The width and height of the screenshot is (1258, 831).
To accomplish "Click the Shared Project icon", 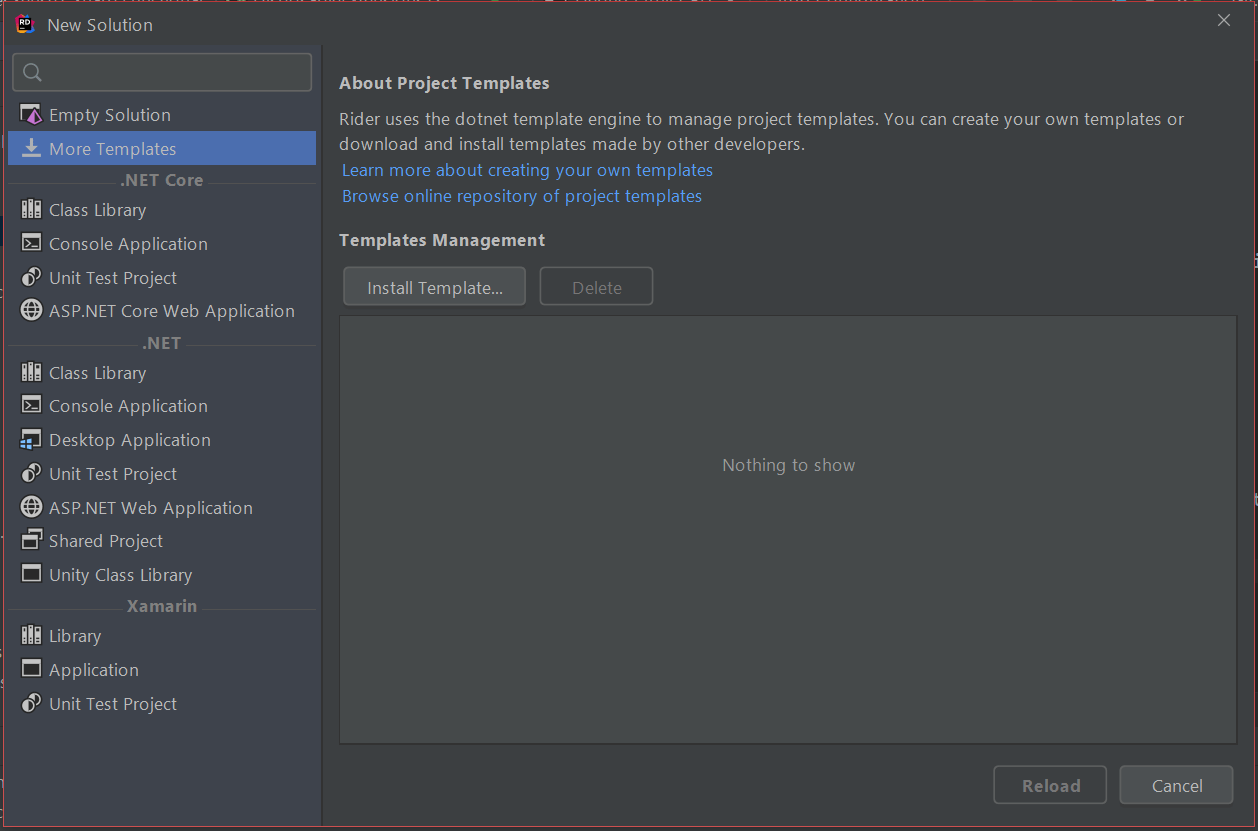I will [x=31, y=541].
